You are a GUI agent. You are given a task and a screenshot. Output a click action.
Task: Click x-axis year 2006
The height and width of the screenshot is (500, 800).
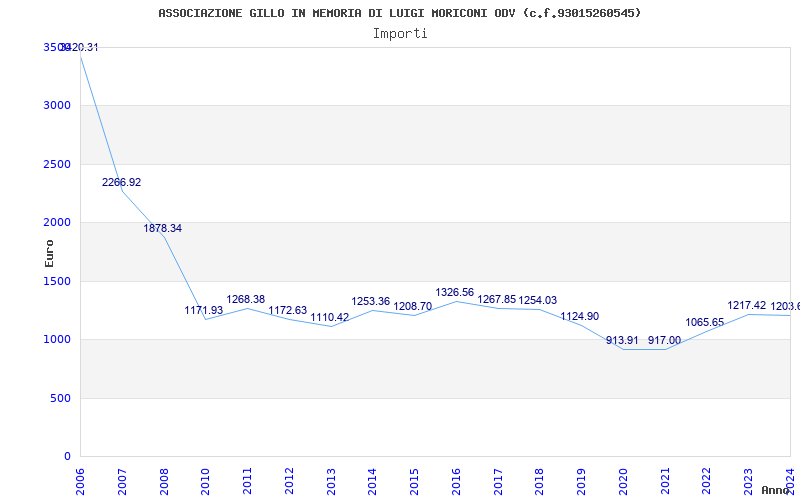(x=81, y=482)
